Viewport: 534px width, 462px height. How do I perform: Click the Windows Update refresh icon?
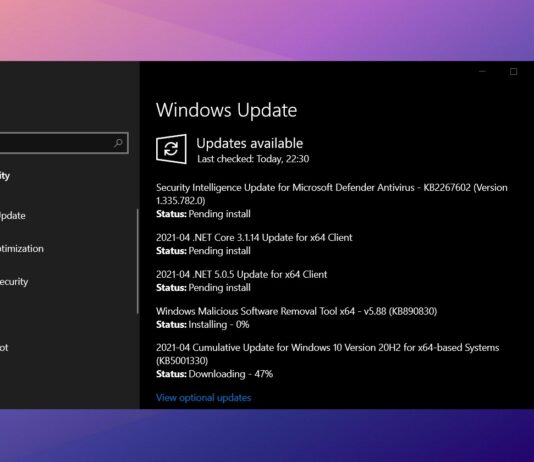coord(171,149)
